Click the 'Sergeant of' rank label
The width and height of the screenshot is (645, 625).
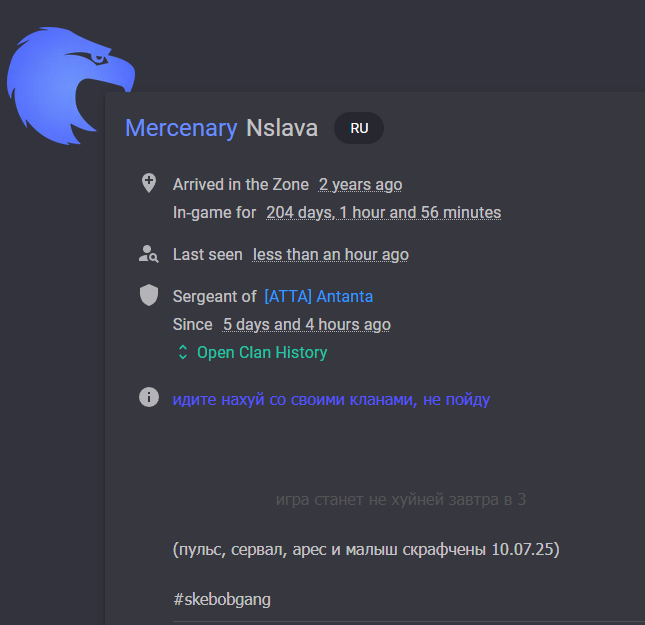(x=214, y=297)
